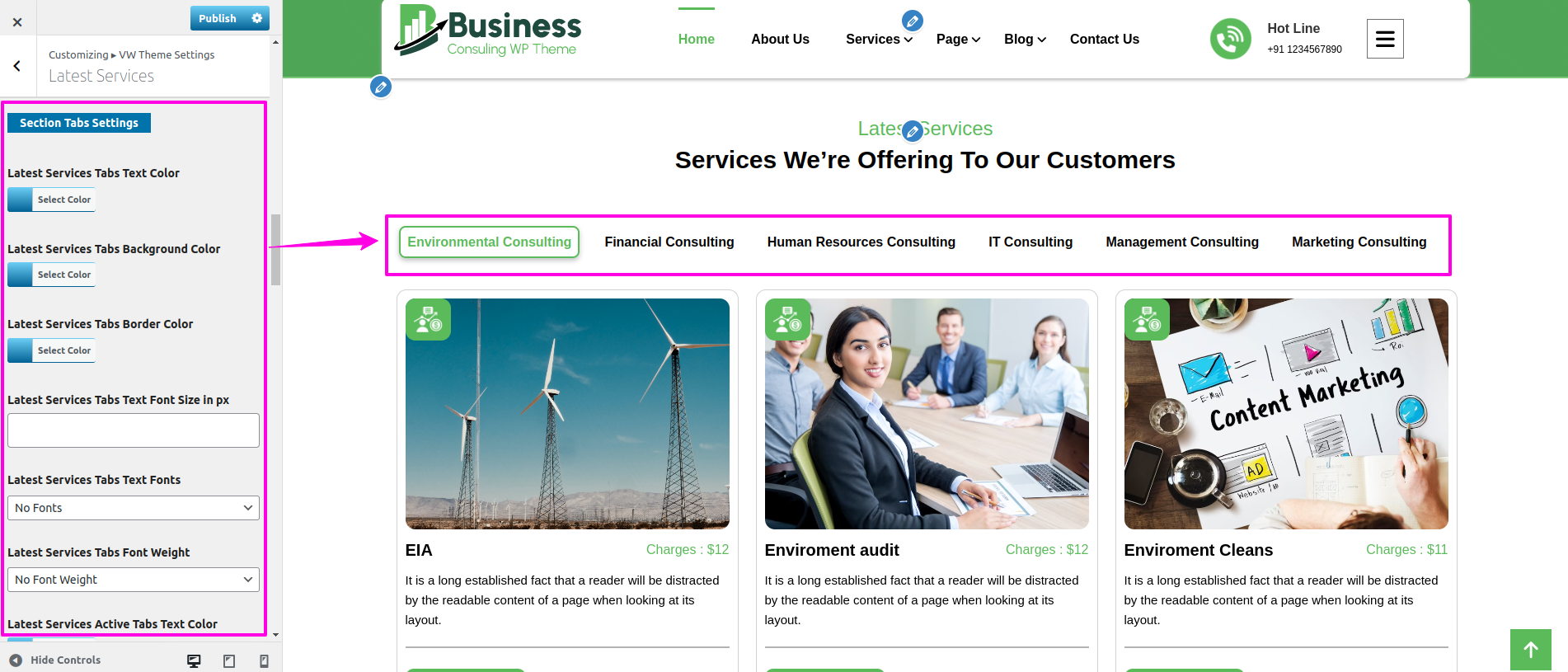Click the edit pencil on Latest Services heading
The height and width of the screenshot is (672, 1568).
(912, 131)
